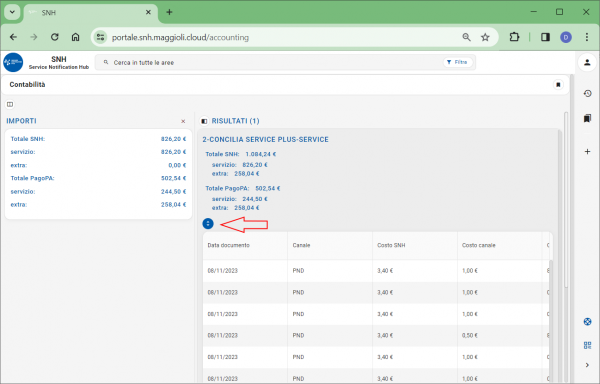Open the Chrome three-dot menu
The height and width of the screenshot is (384, 600).
tap(587, 37)
